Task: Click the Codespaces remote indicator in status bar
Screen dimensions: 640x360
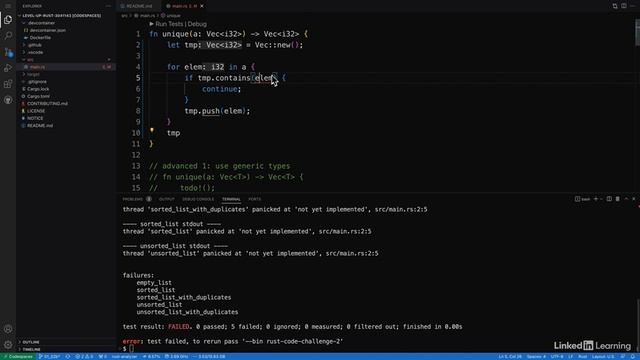Action: 18,356
